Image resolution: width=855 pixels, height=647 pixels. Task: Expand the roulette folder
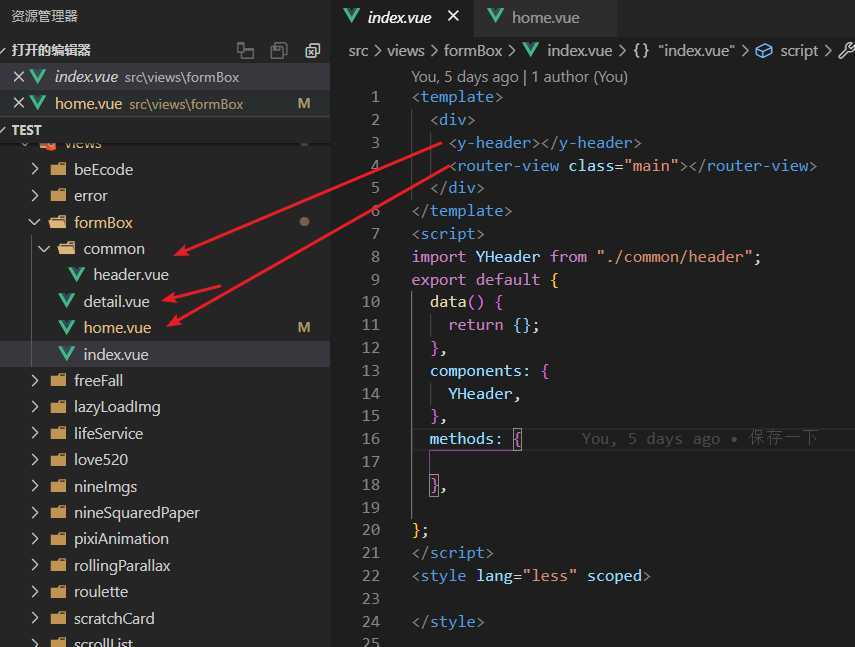tap(35, 591)
